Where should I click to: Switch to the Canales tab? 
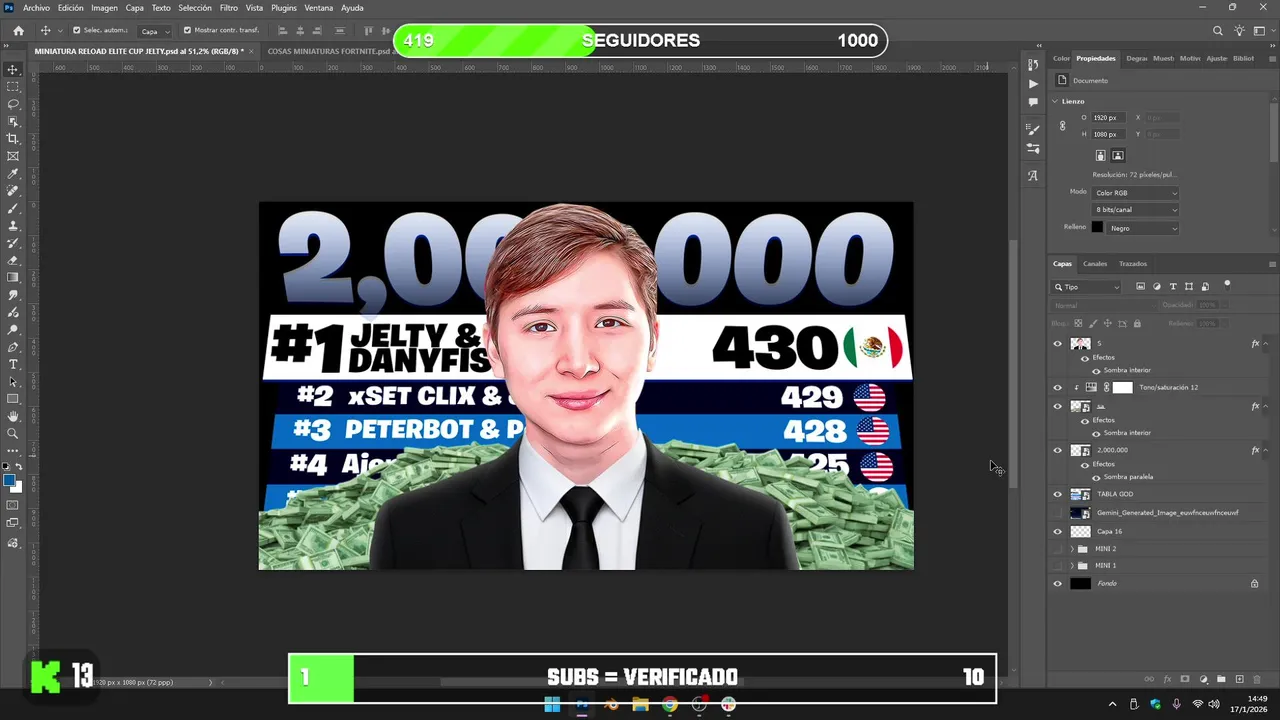click(1095, 264)
